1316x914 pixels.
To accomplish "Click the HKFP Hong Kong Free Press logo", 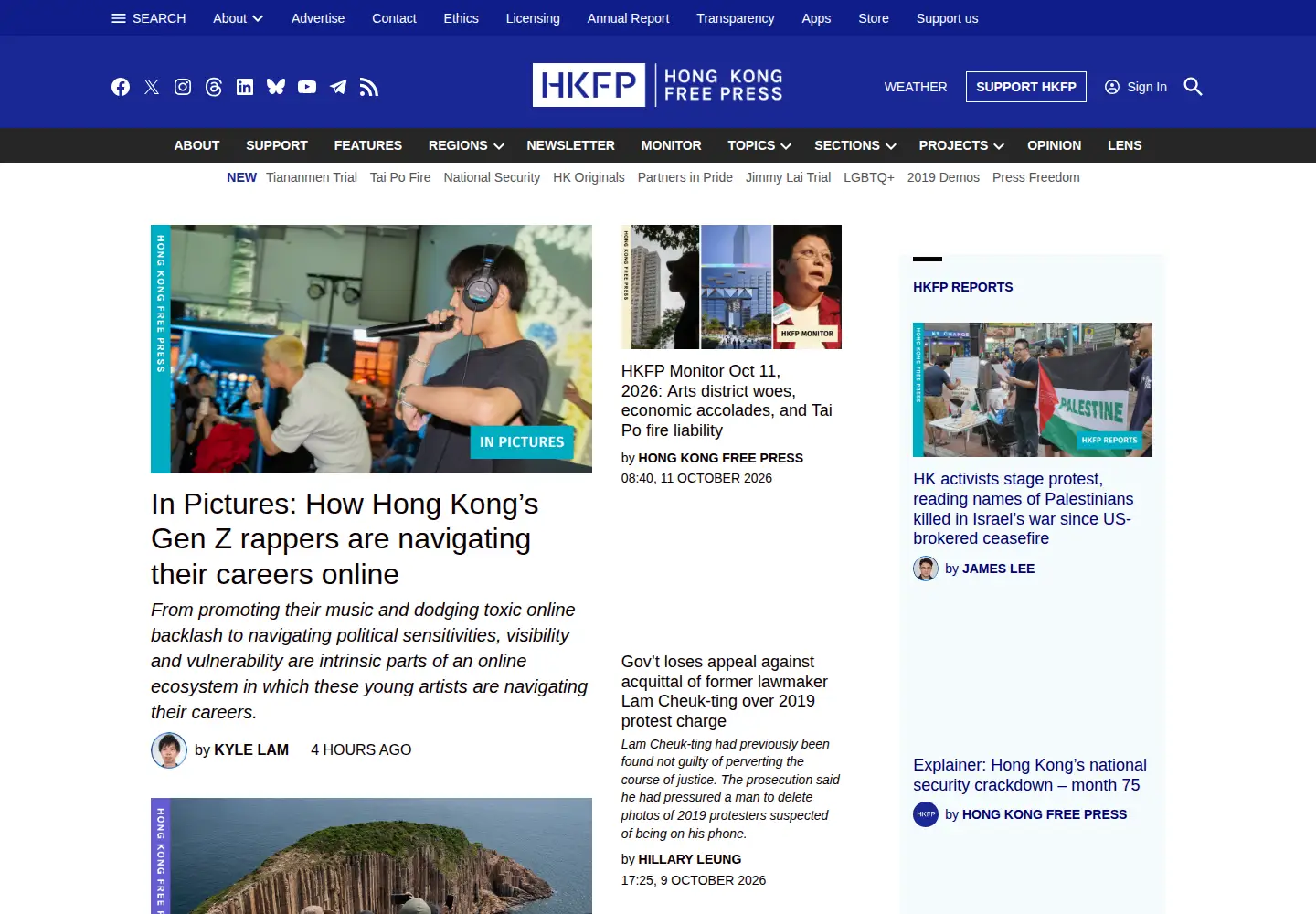I will tap(658, 85).
